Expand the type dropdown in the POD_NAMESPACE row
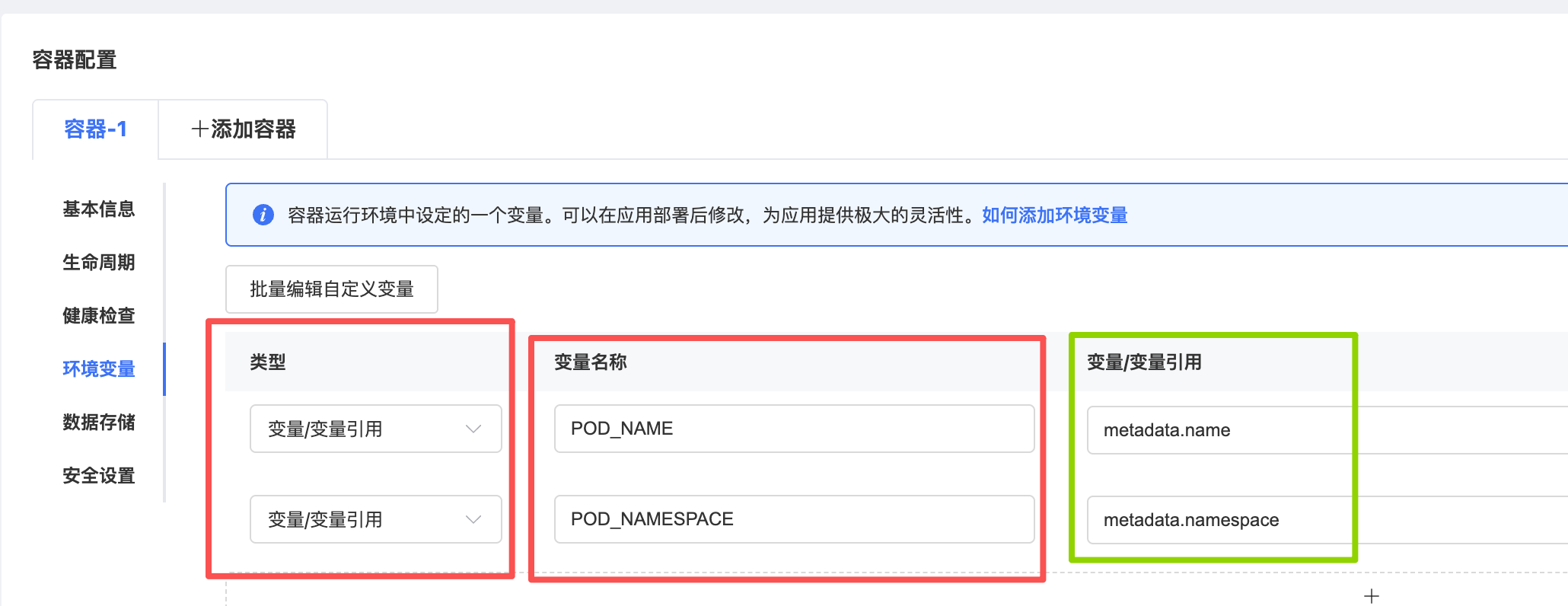 coord(375,520)
